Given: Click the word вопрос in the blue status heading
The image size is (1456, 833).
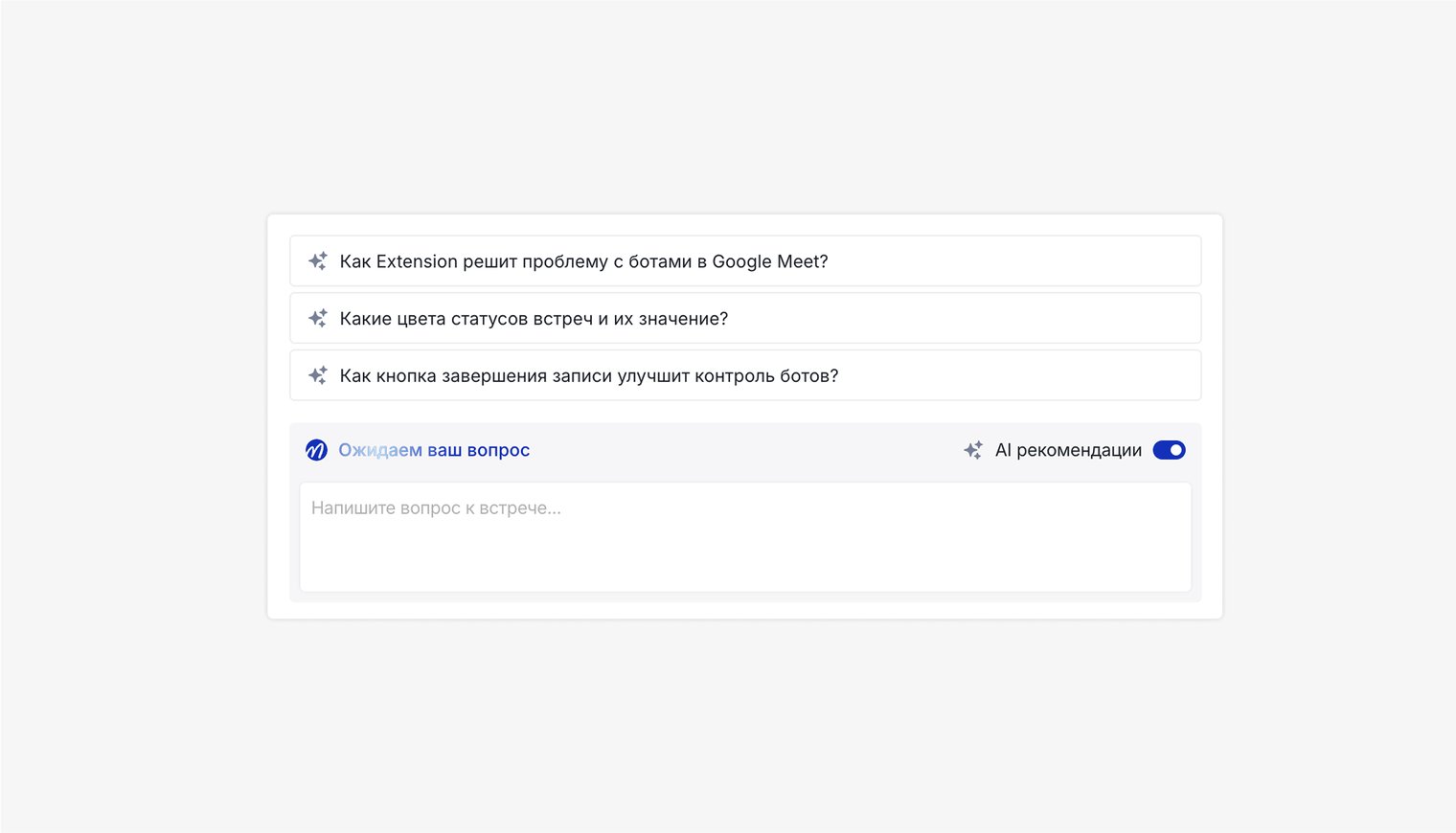Looking at the screenshot, I should click(498, 450).
